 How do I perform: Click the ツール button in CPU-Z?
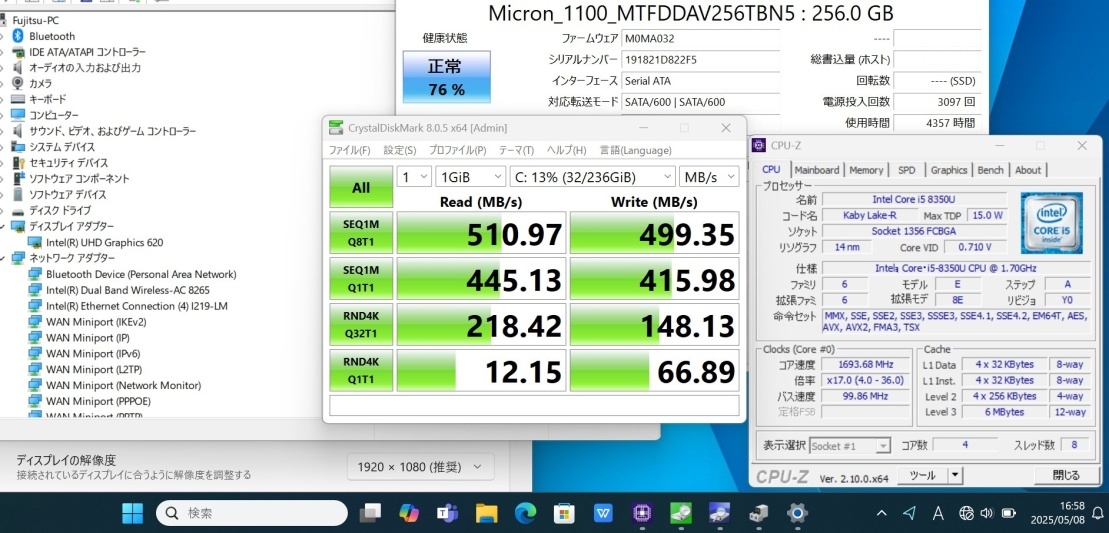pyautogui.click(x=922, y=476)
